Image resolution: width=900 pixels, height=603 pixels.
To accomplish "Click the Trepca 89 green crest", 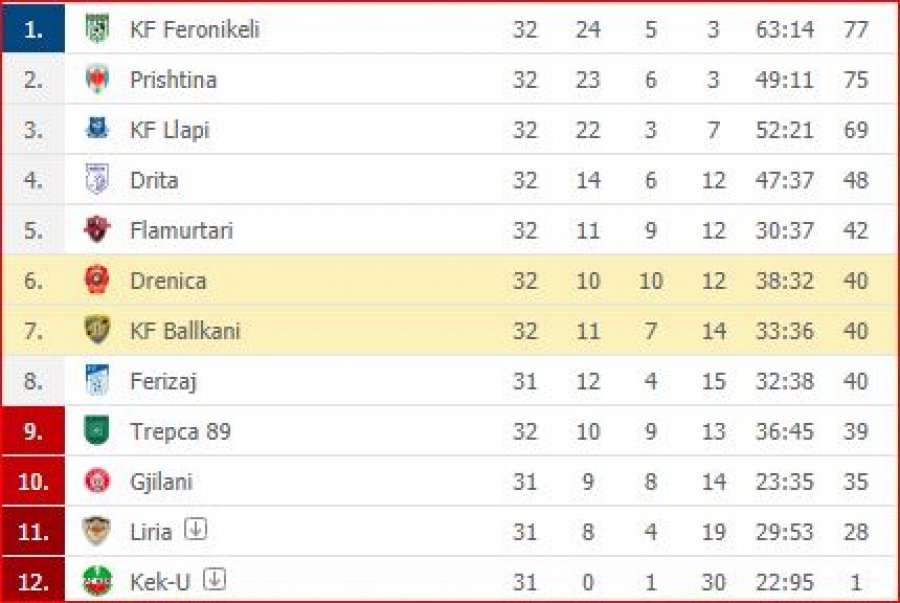I will [97, 431].
